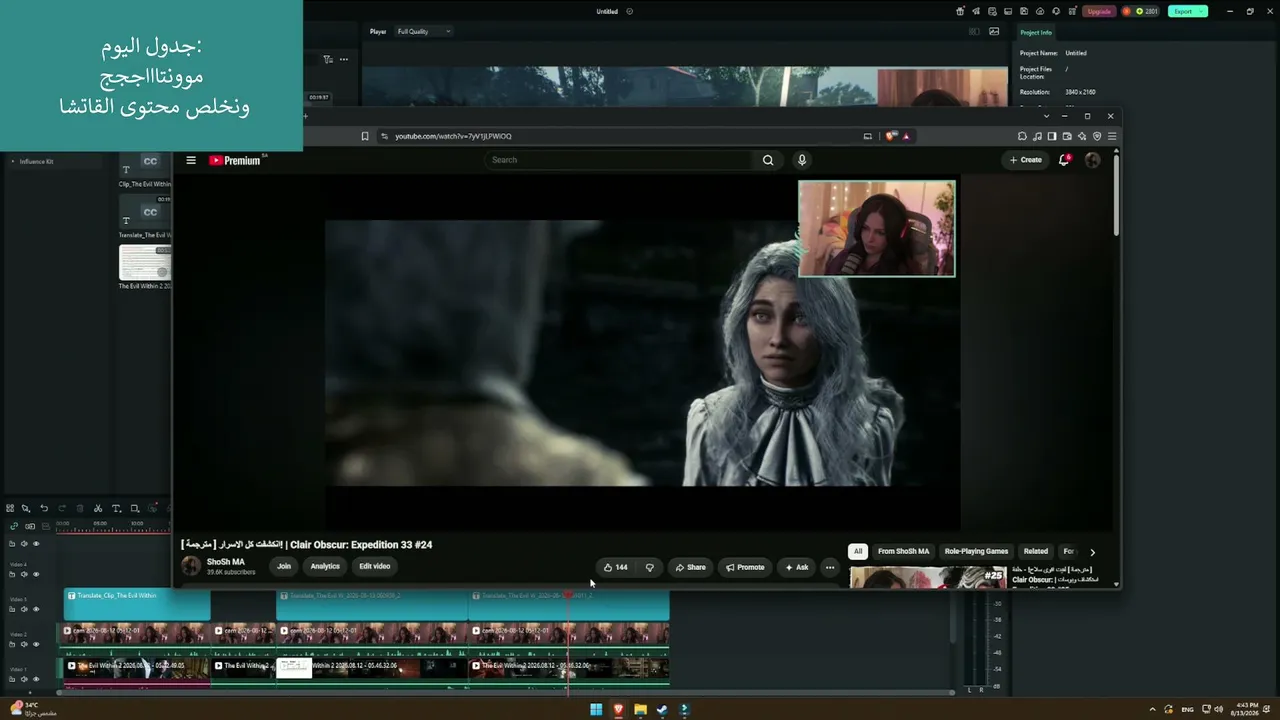This screenshot has width=1280, height=720.
Task: Expand the browser tab search chevron
Action: click(1046, 116)
